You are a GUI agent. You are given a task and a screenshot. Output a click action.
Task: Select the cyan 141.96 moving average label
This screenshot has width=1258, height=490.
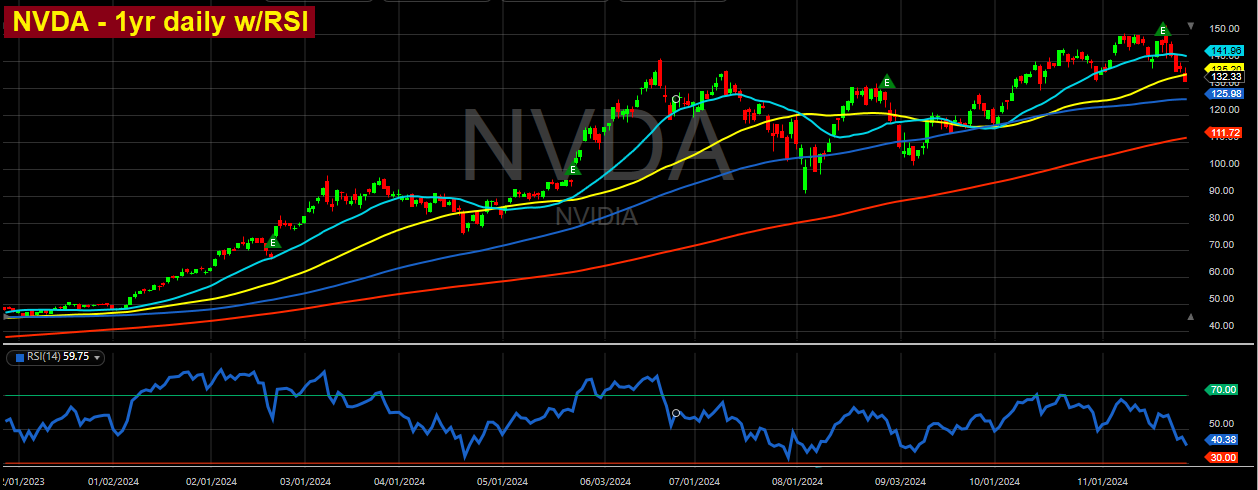click(1224, 50)
